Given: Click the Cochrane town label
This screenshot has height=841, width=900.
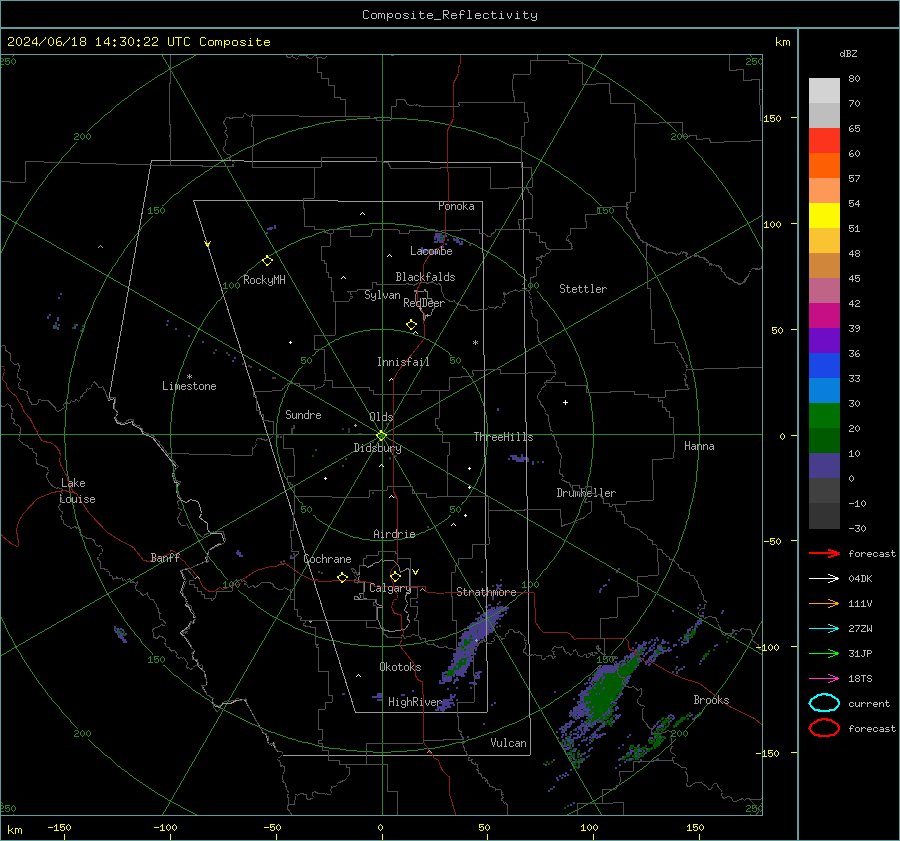Looking at the screenshot, I should click(327, 559).
